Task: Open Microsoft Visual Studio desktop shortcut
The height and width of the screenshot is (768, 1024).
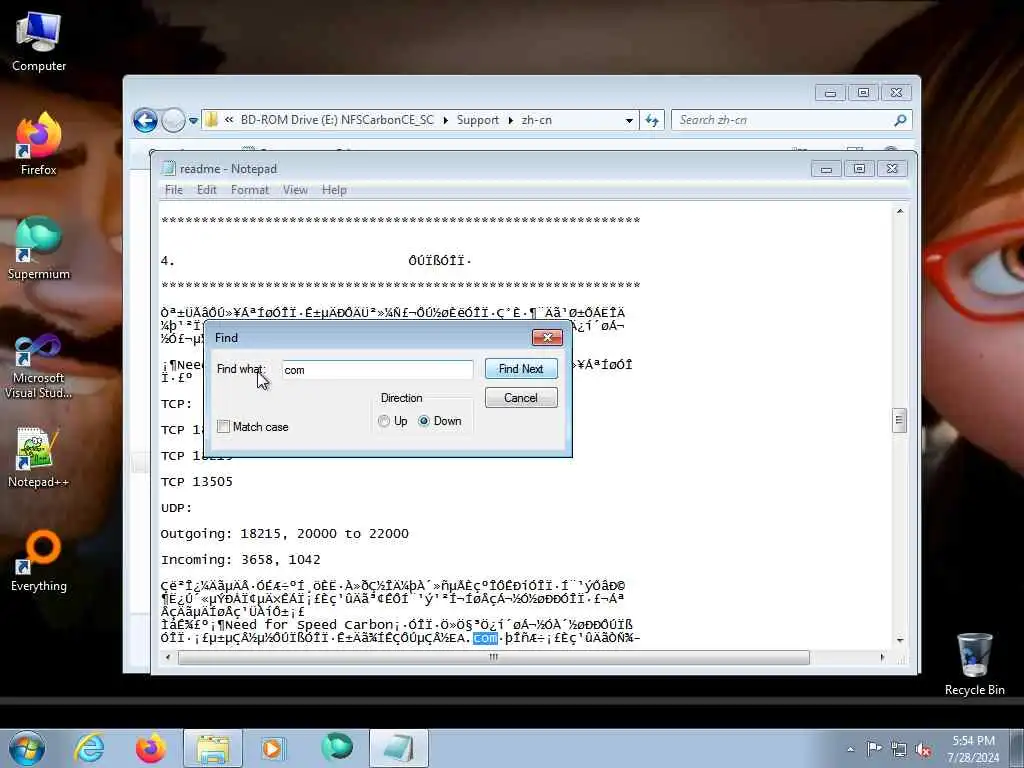Action: (39, 366)
